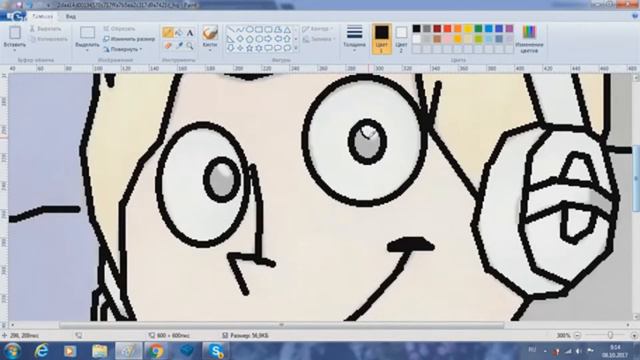Screen dimensions: 640x360
Task: Click the vertical scrollbar thumb
Action: [x=636, y=178]
